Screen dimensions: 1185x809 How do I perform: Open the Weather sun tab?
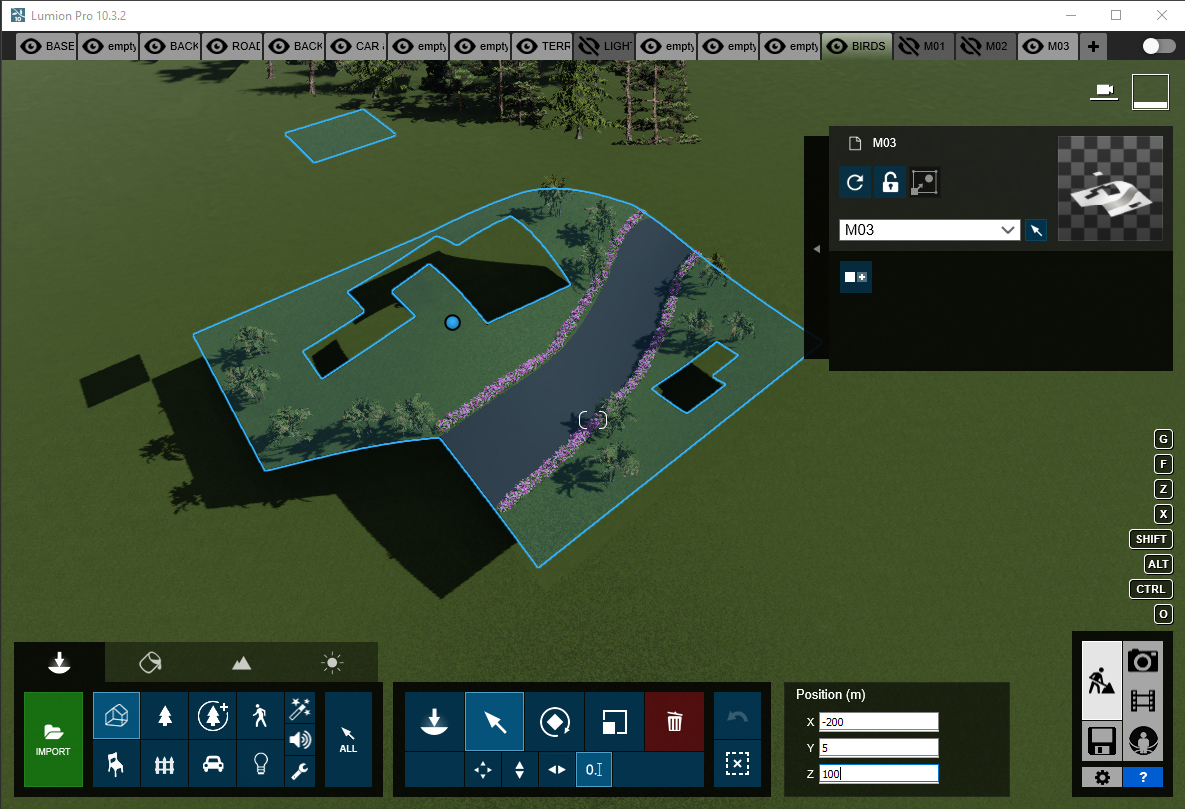(332, 662)
